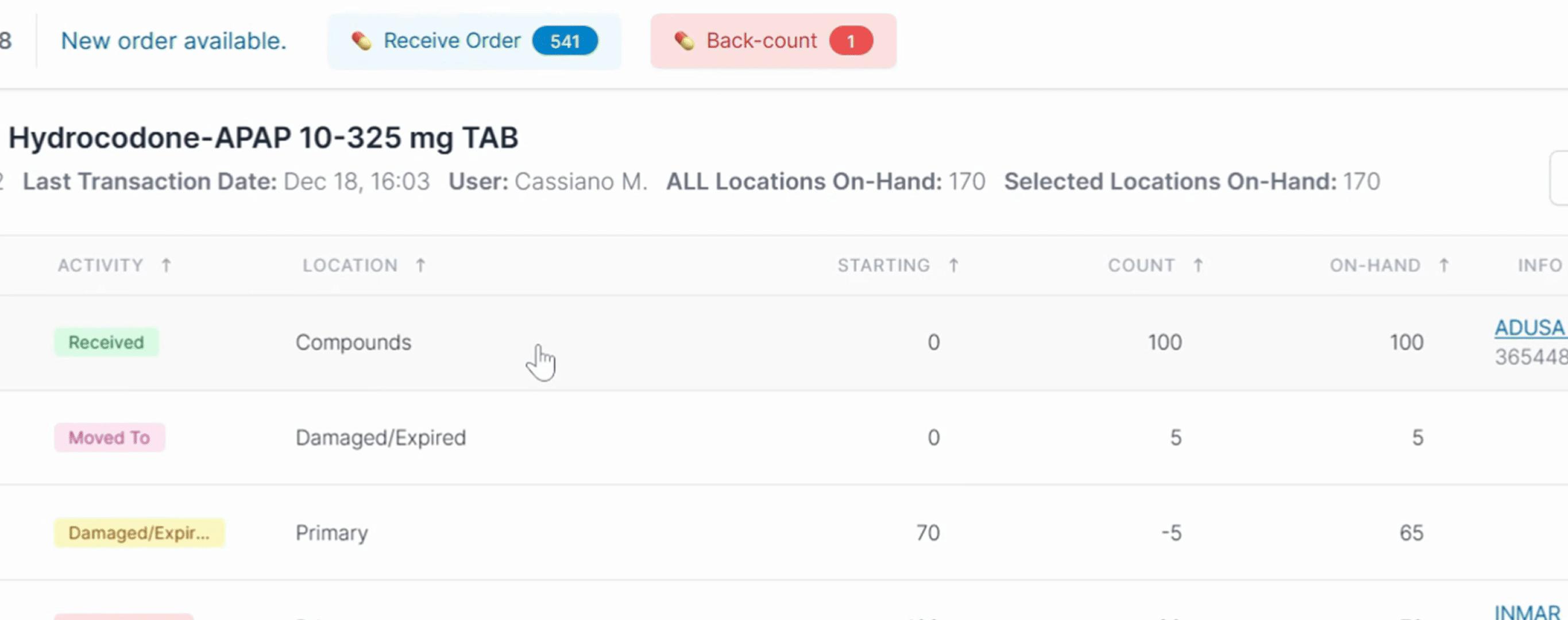Sort Starting column using its arrow icon

pos(954,265)
